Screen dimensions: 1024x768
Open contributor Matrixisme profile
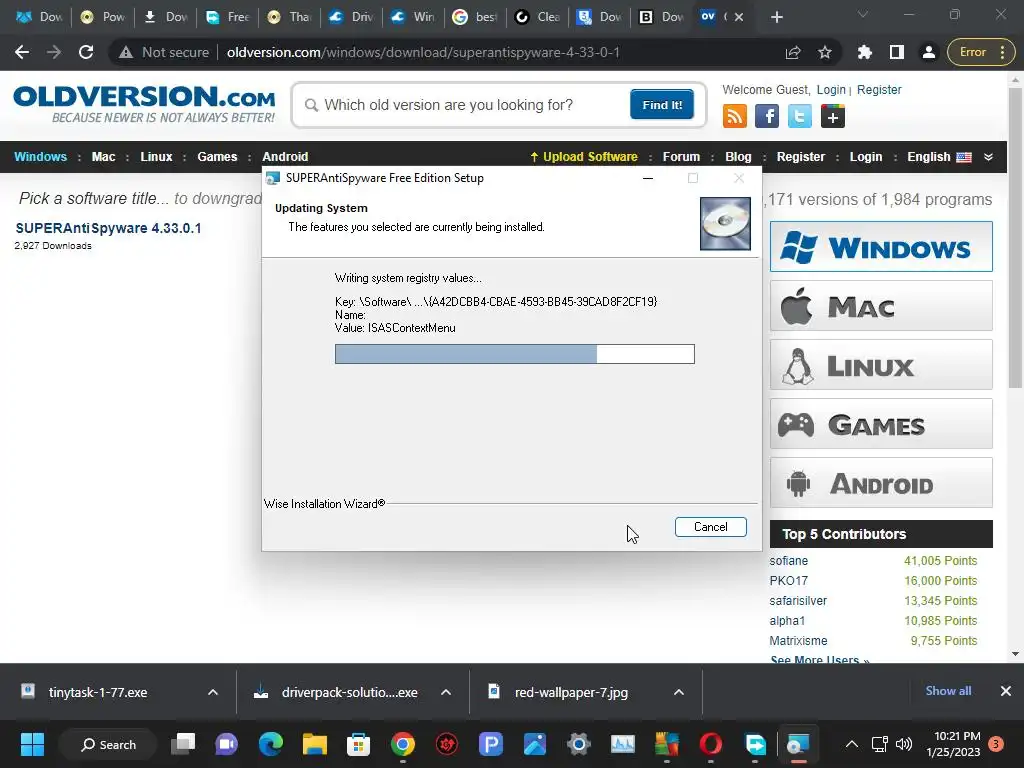point(798,641)
